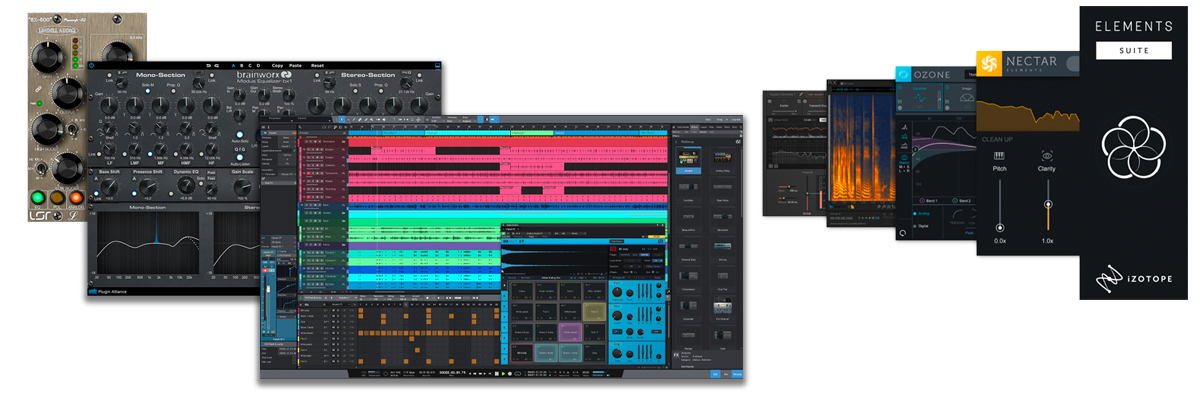The width and height of the screenshot is (1200, 400).
Task: Click the 0.0x Pitch value in Nectar
Action: [1000, 241]
